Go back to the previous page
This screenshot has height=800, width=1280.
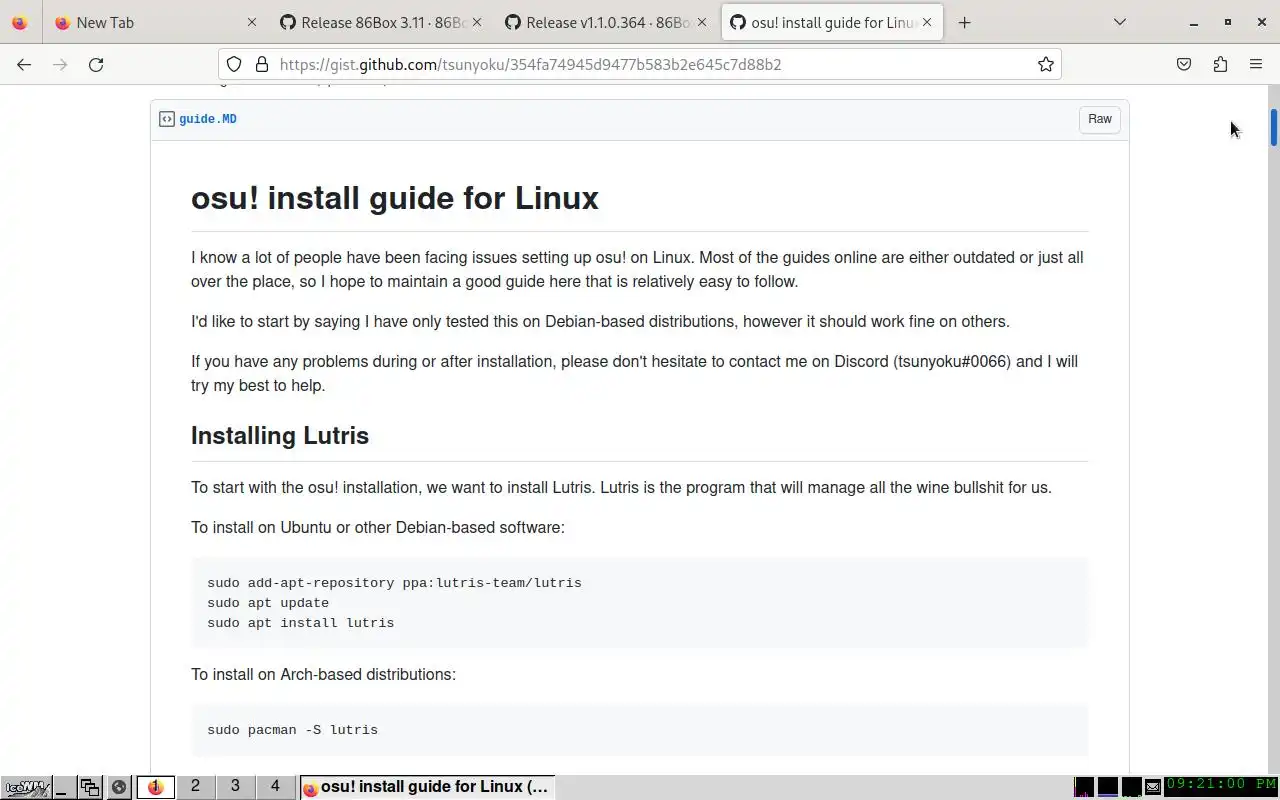tap(24, 64)
